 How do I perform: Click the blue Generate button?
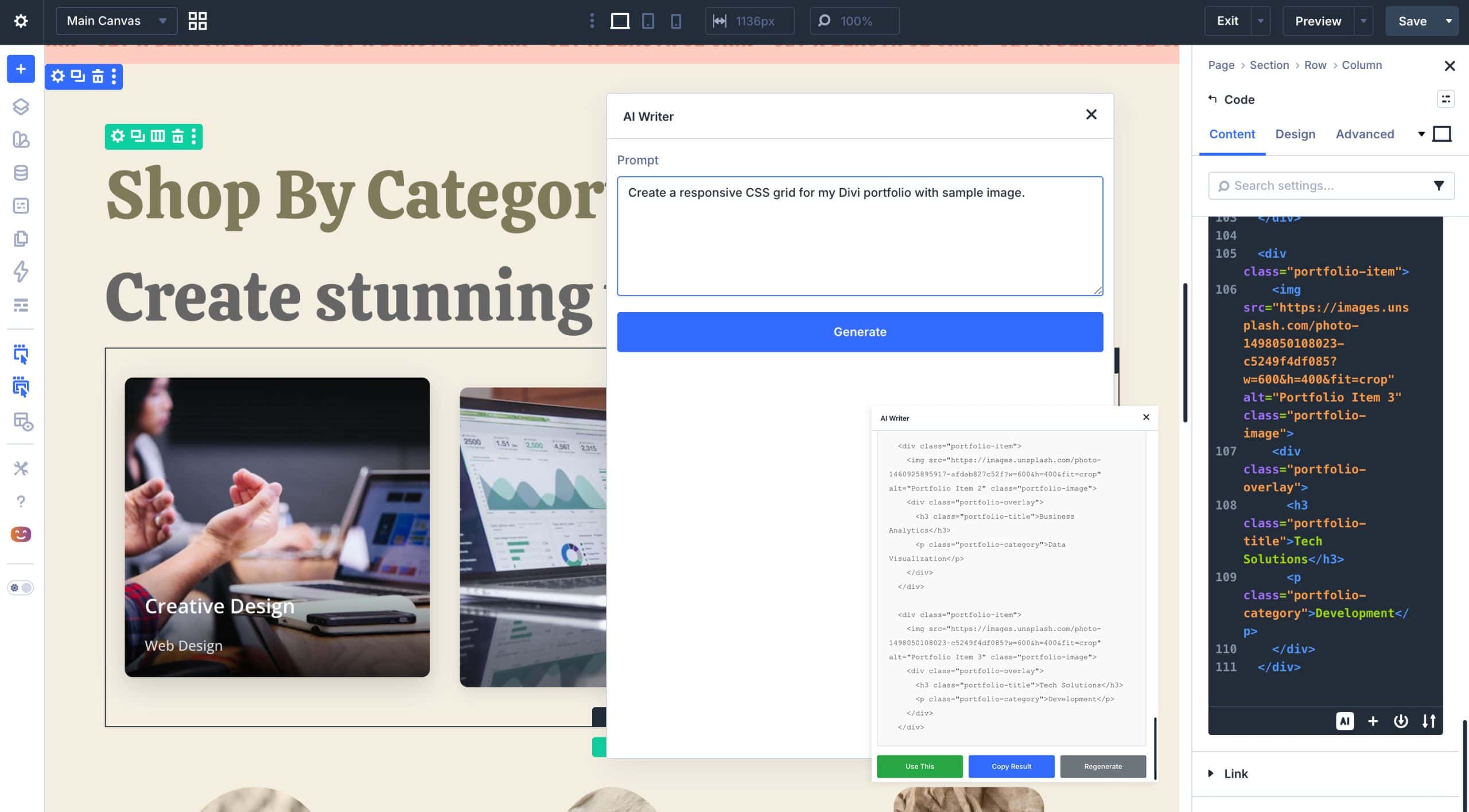coord(860,332)
